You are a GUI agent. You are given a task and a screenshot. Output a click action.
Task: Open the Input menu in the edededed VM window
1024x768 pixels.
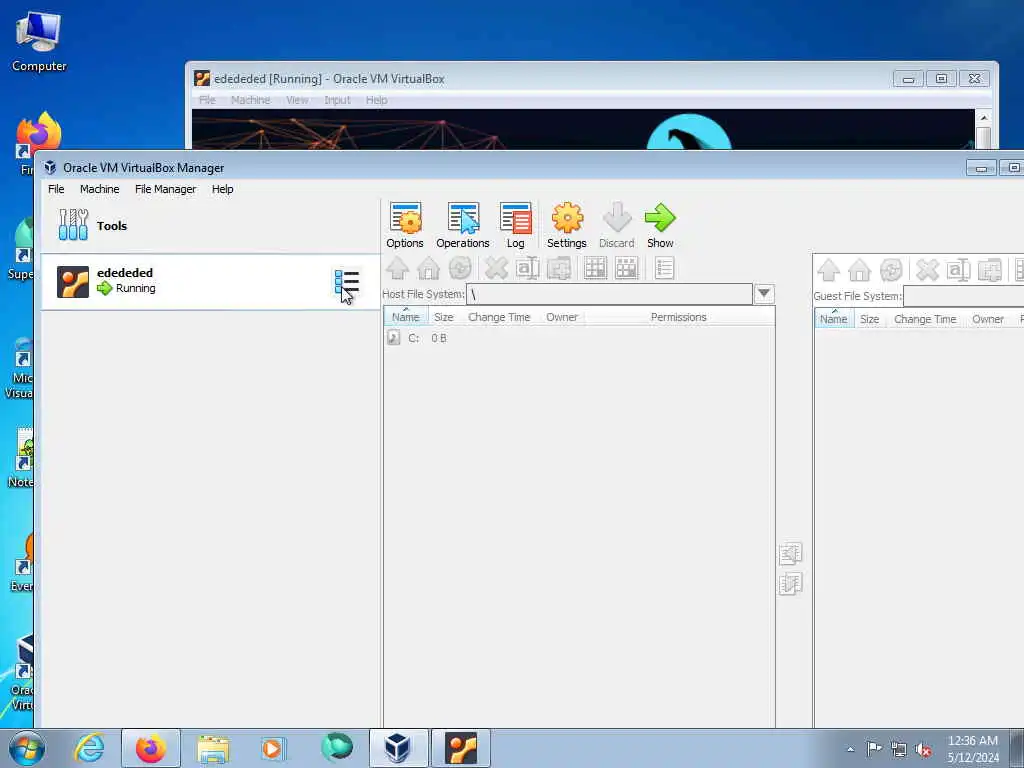(x=337, y=100)
